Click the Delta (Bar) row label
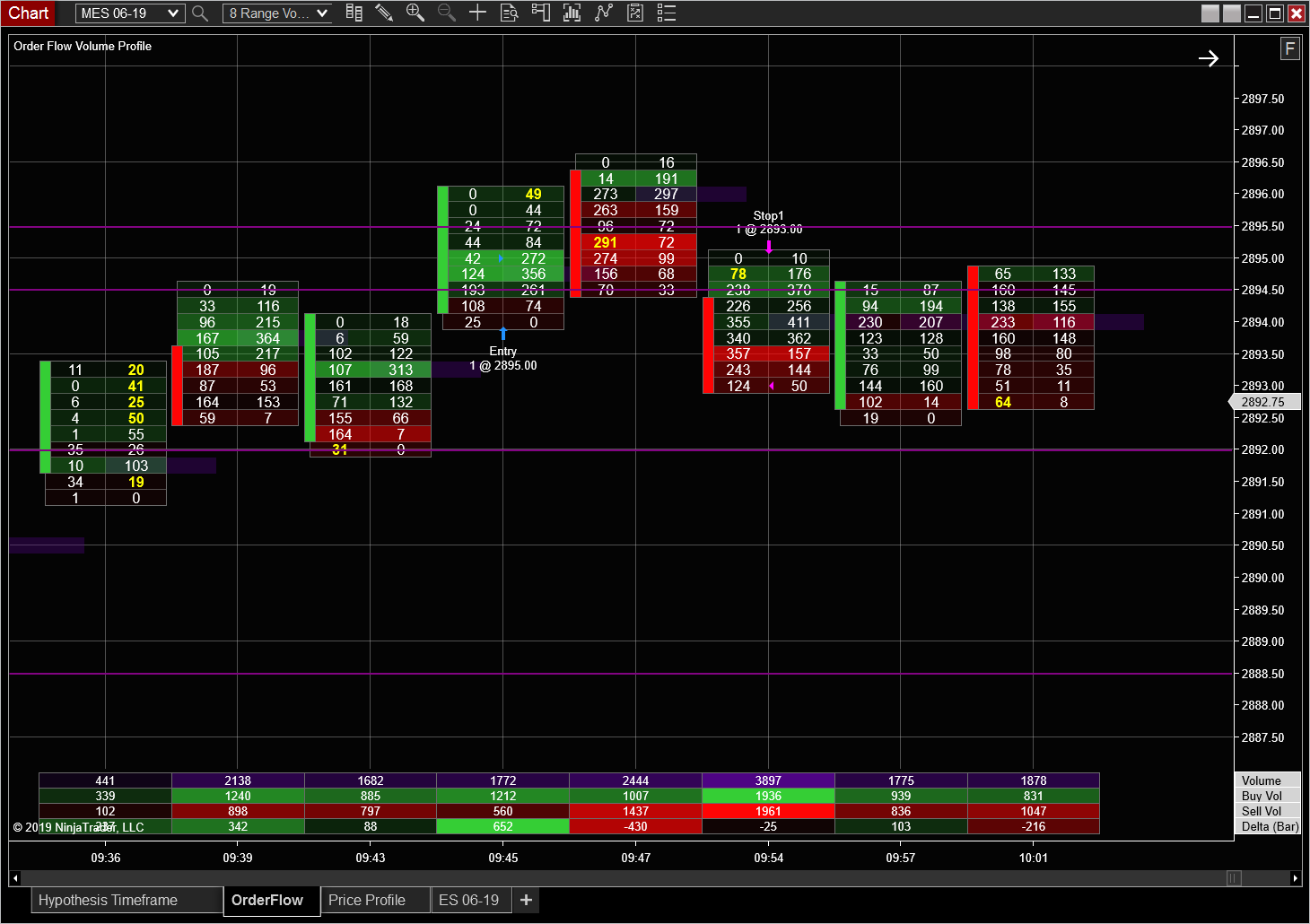 click(1270, 826)
